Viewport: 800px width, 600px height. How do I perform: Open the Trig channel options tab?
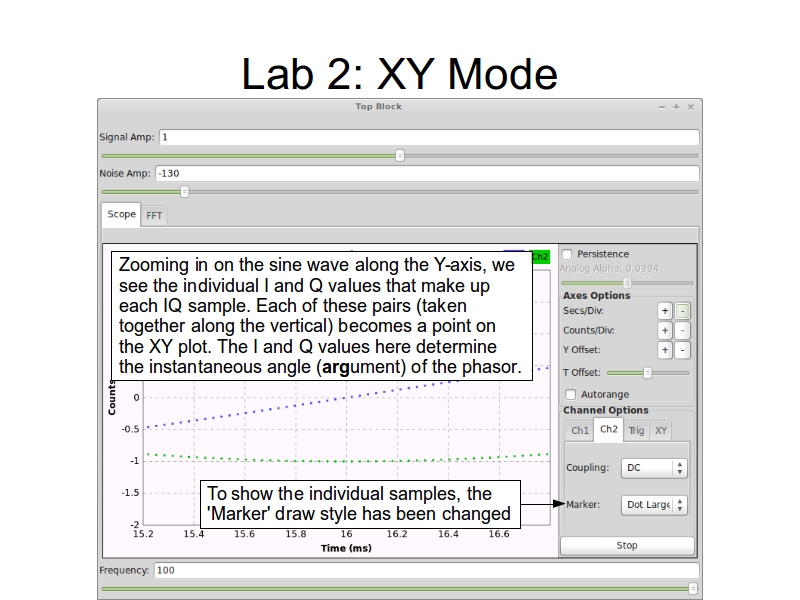tap(636, 431)
